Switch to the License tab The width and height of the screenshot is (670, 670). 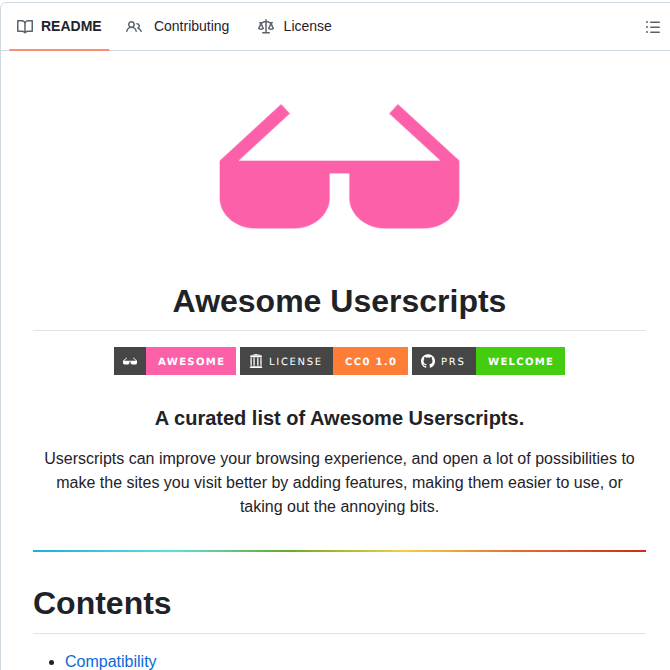tap(295, 26)
